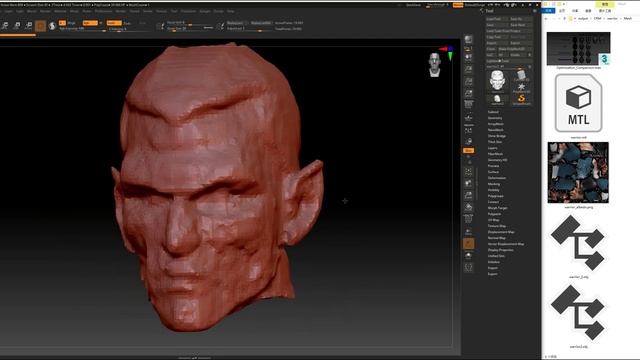The width and height of the screenshot is (640, 360).
Task: Click the white sphere icon left of Mrgb
Action: (52, 26)
